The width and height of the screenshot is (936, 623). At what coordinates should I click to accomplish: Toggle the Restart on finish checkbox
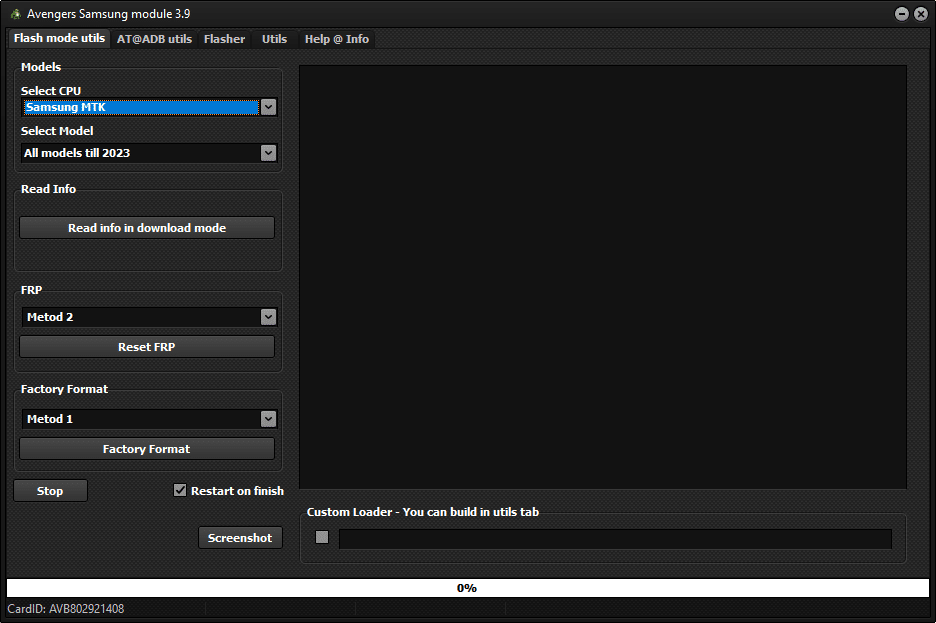pyautogui.click(x=180, y=490)
